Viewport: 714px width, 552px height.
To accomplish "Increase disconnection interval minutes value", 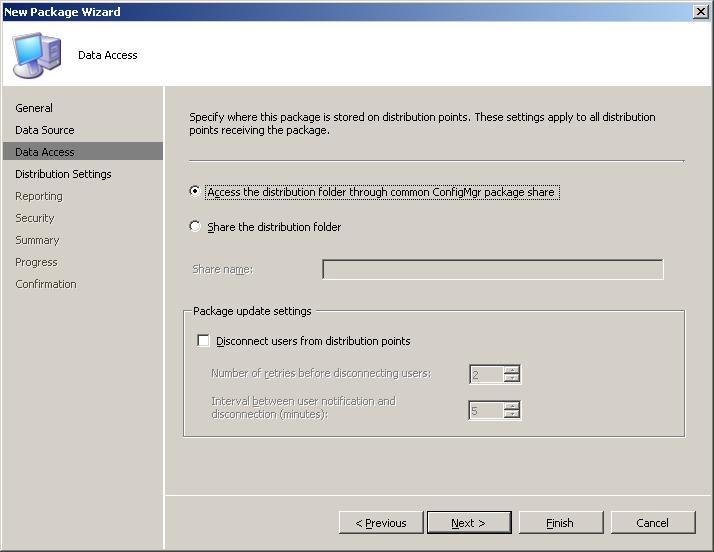I will (x=512, y=405).
